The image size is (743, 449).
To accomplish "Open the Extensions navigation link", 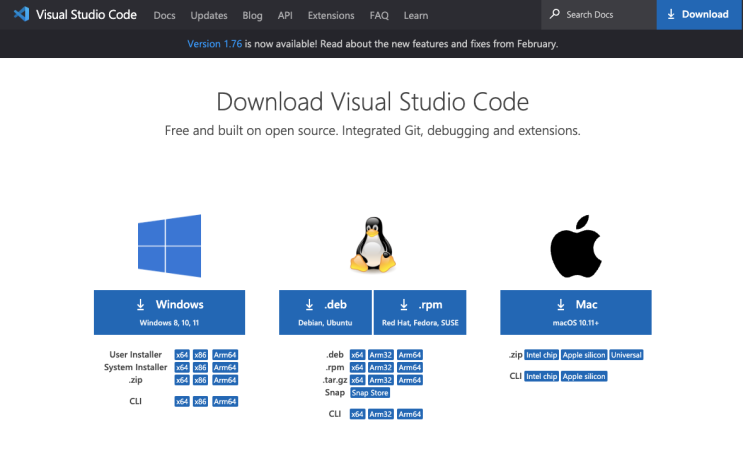I will click(331, 15).
